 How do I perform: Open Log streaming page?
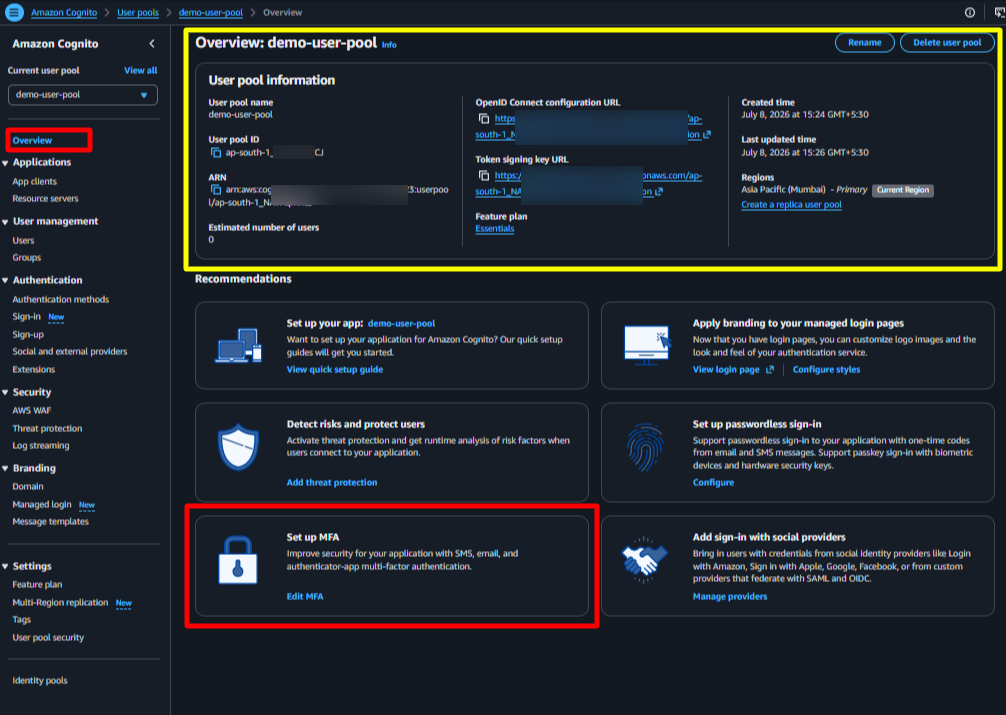pos(41,445)
